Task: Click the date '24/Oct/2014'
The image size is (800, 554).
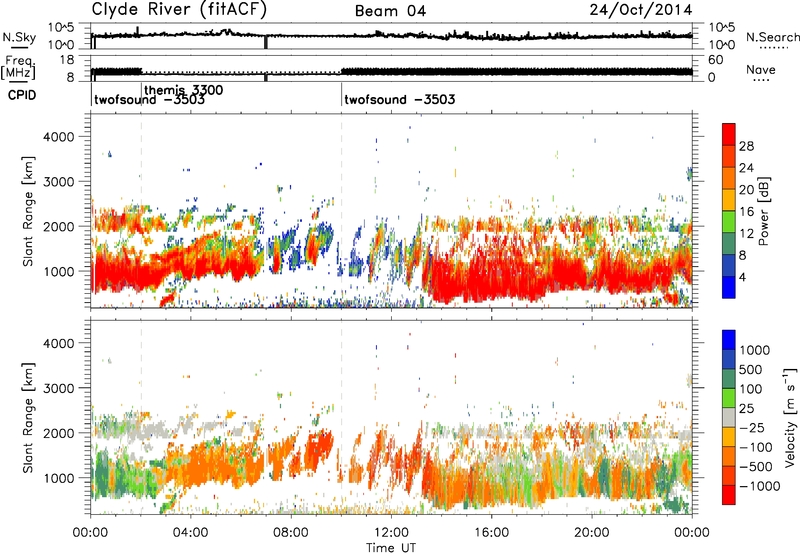Action: [641, 10]
